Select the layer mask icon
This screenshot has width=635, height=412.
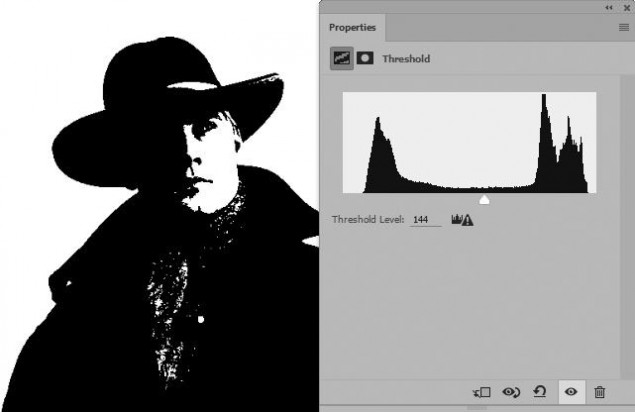[x=365, y=58]
